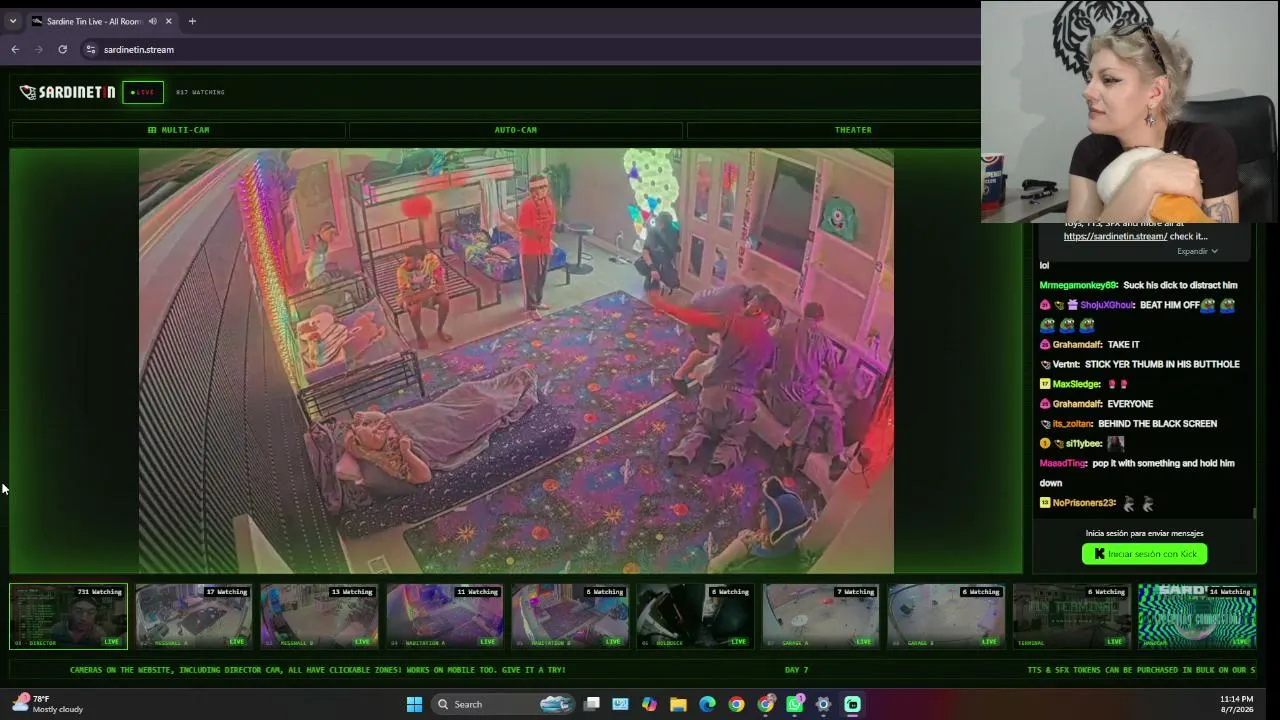Open Google Chrome from the taskbar
Screen dimensions: 1280x720
pyautogui.click(x=736, y=704)
